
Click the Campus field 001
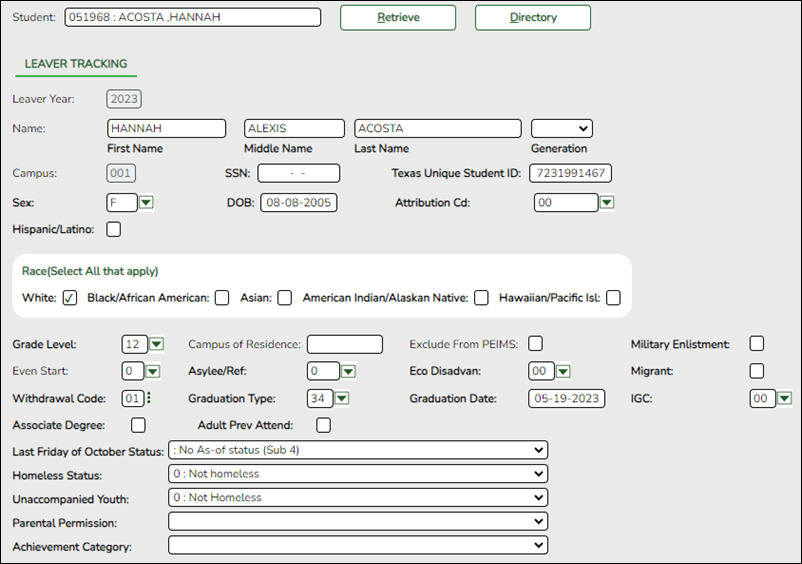[121, 173]
